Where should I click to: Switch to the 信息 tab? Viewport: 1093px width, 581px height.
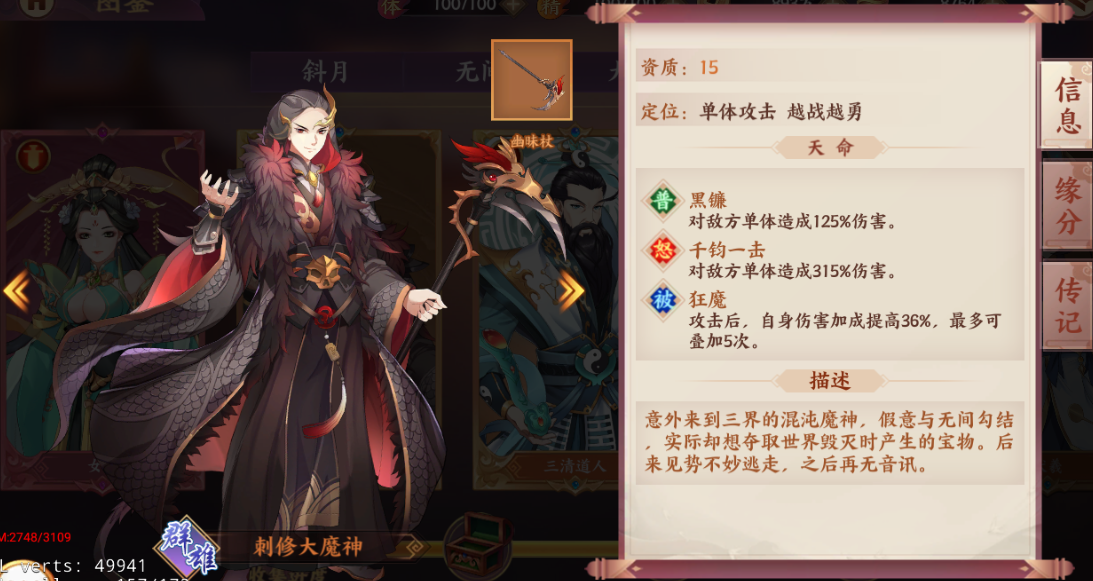click(x=1067, y=105)
